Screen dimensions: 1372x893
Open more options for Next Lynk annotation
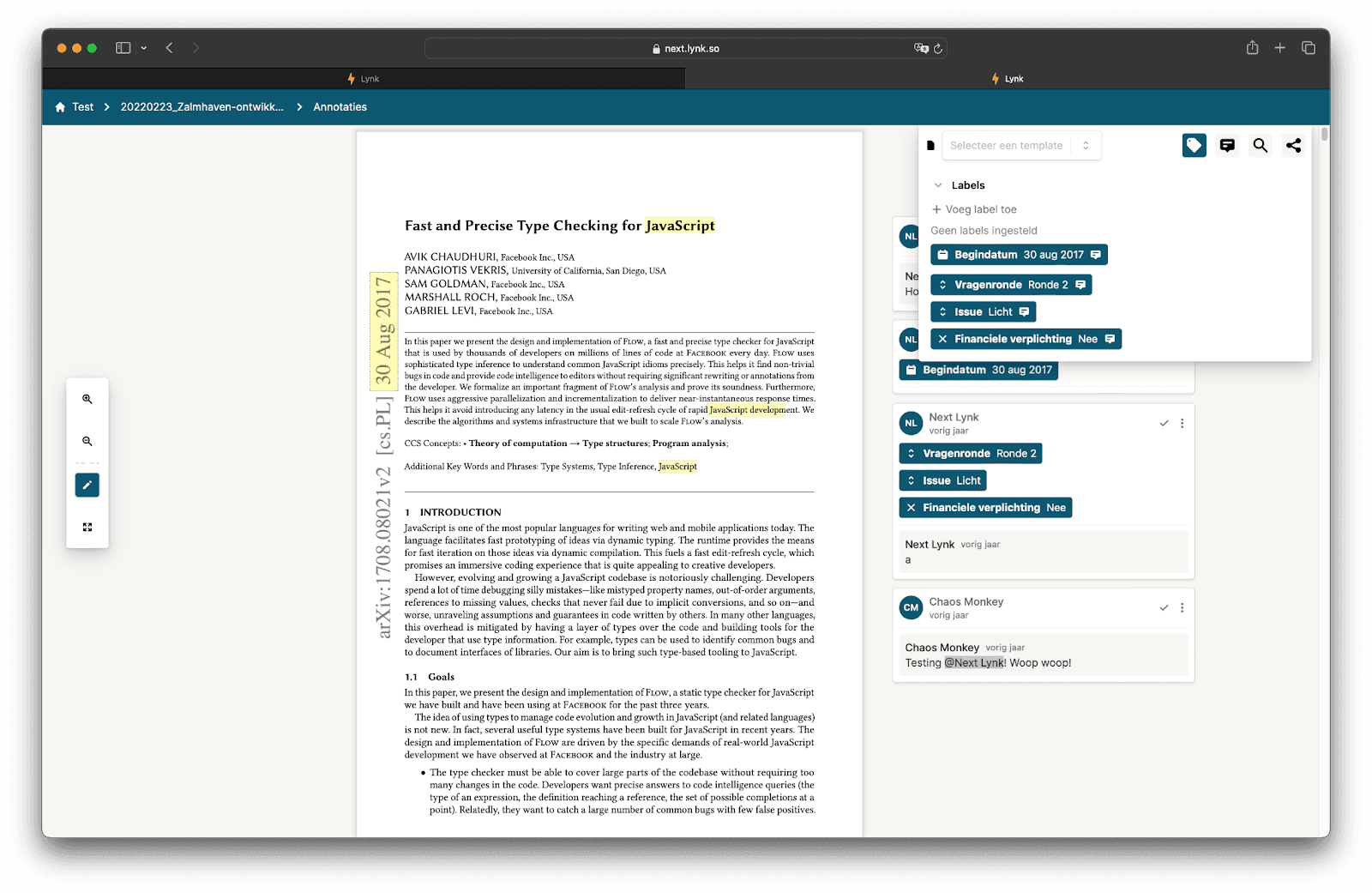(x=1182, y=423)
